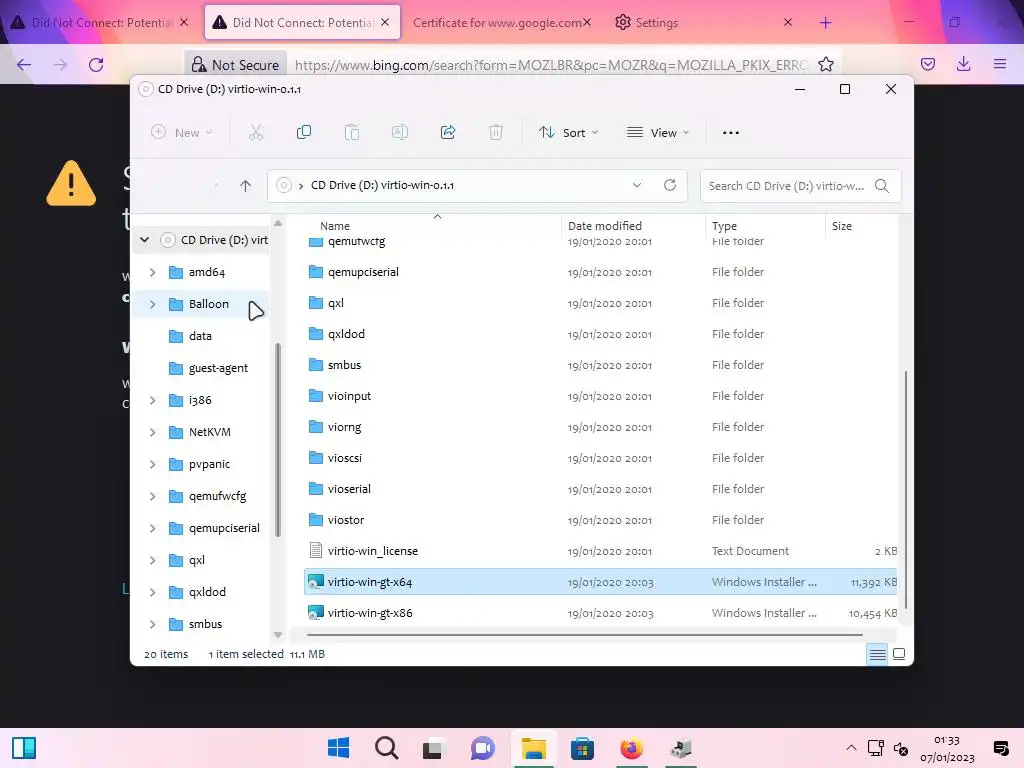Switch to Firefox from taskbar
The width and height of the screenshot is (1024, 768).
tap(631, 748)
